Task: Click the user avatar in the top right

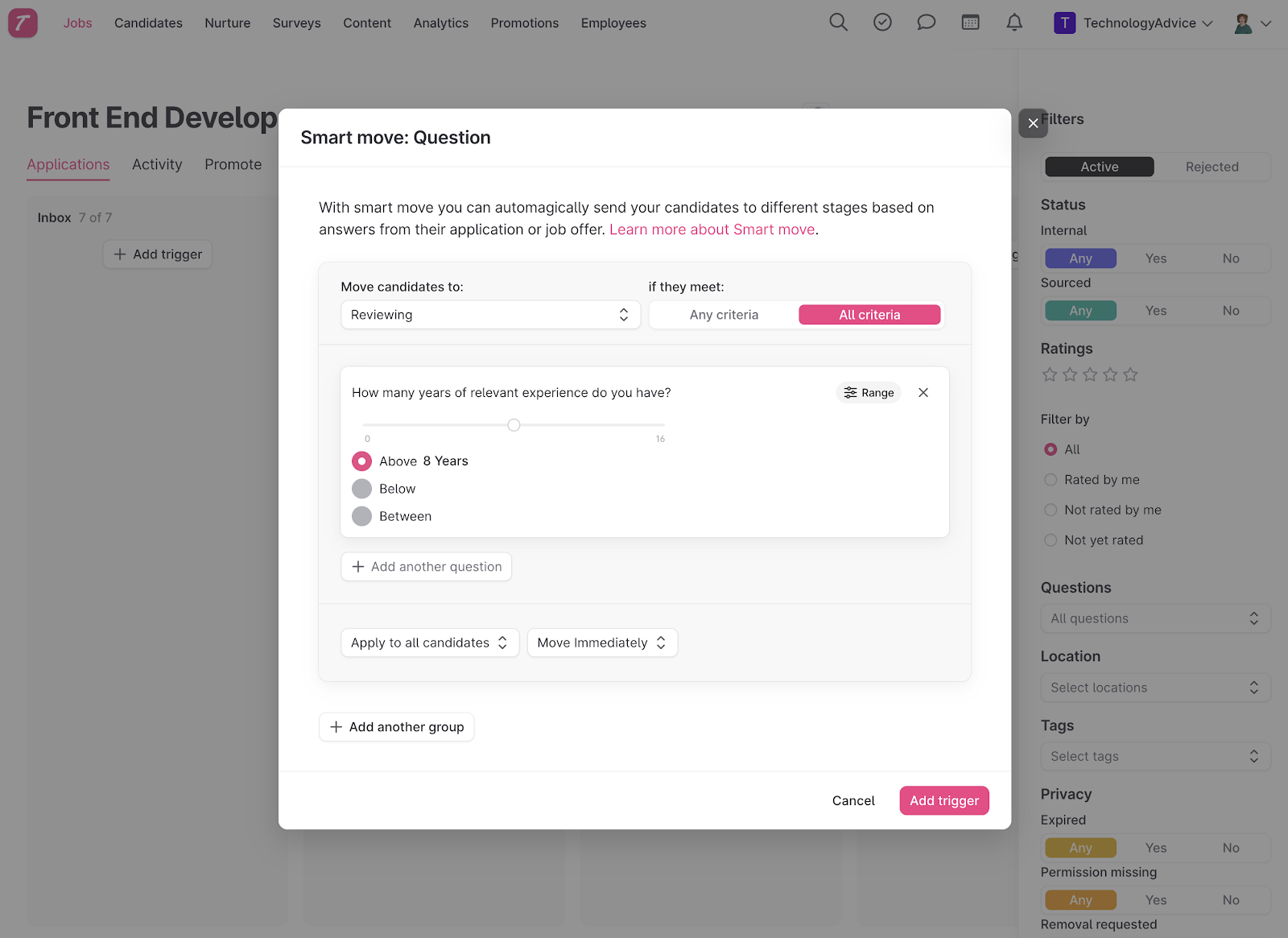Action: click(x=1244, y=23)
